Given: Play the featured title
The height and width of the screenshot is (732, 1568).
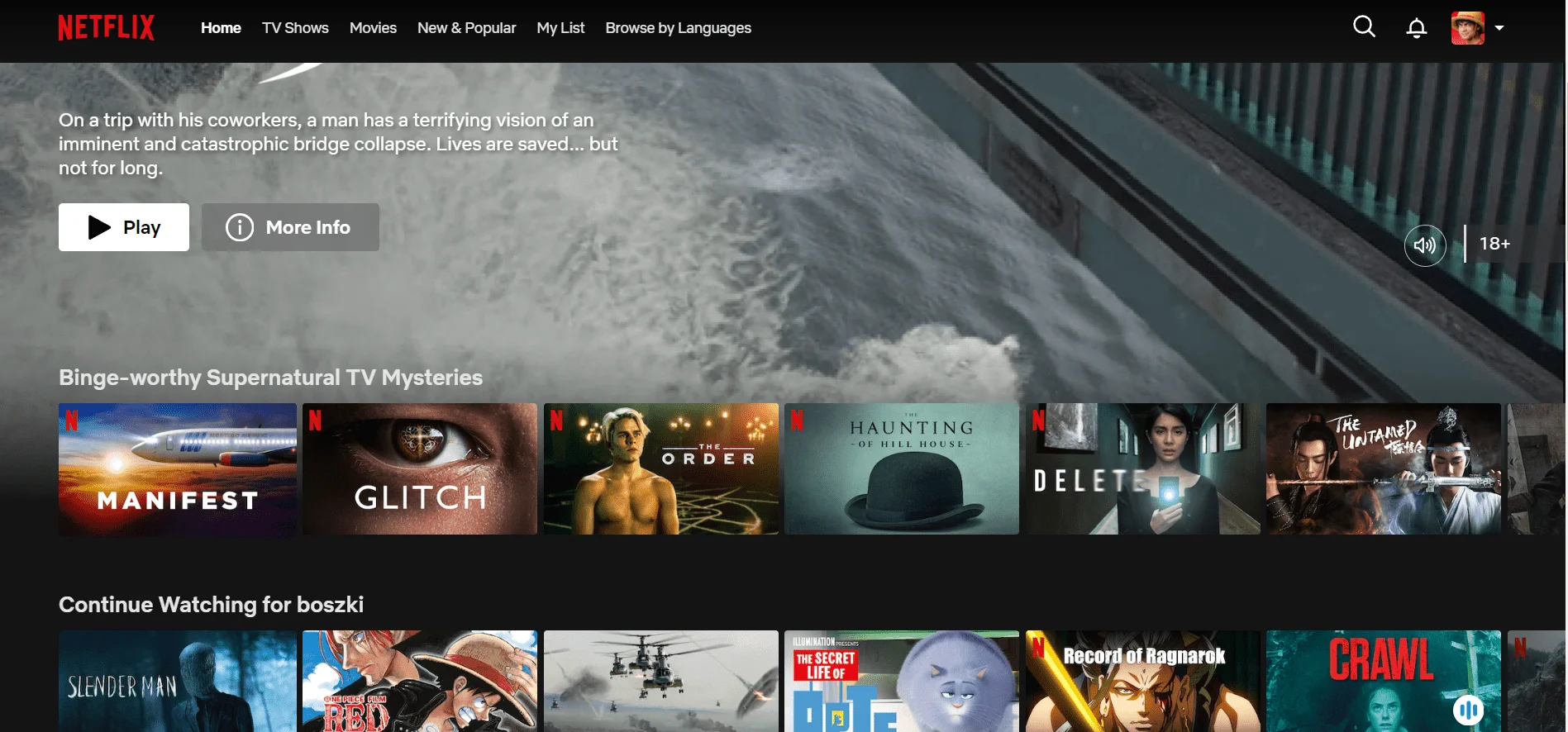Looking at the screenshot, I should (x=124, y=227).
